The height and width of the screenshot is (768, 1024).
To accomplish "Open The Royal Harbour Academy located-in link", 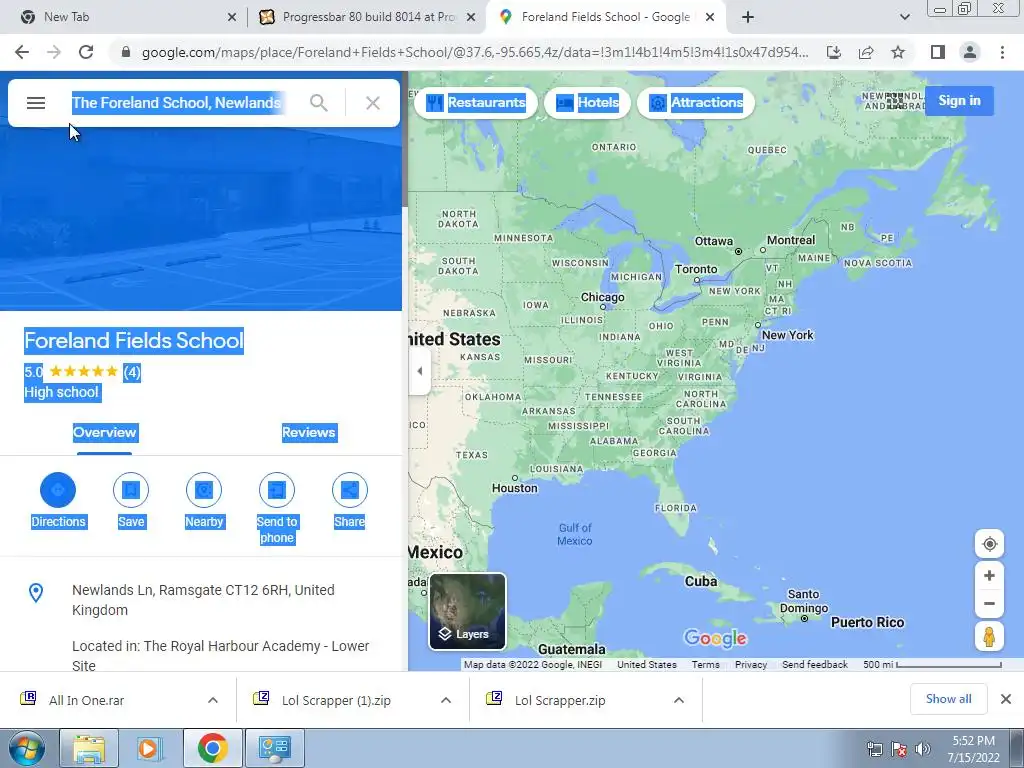I will (221, 656).
